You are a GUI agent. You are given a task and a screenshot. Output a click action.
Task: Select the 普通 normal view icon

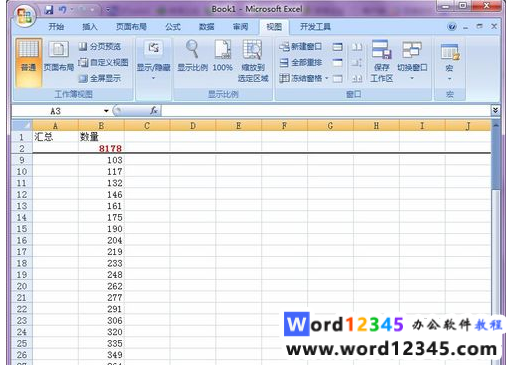click(28, 62)
